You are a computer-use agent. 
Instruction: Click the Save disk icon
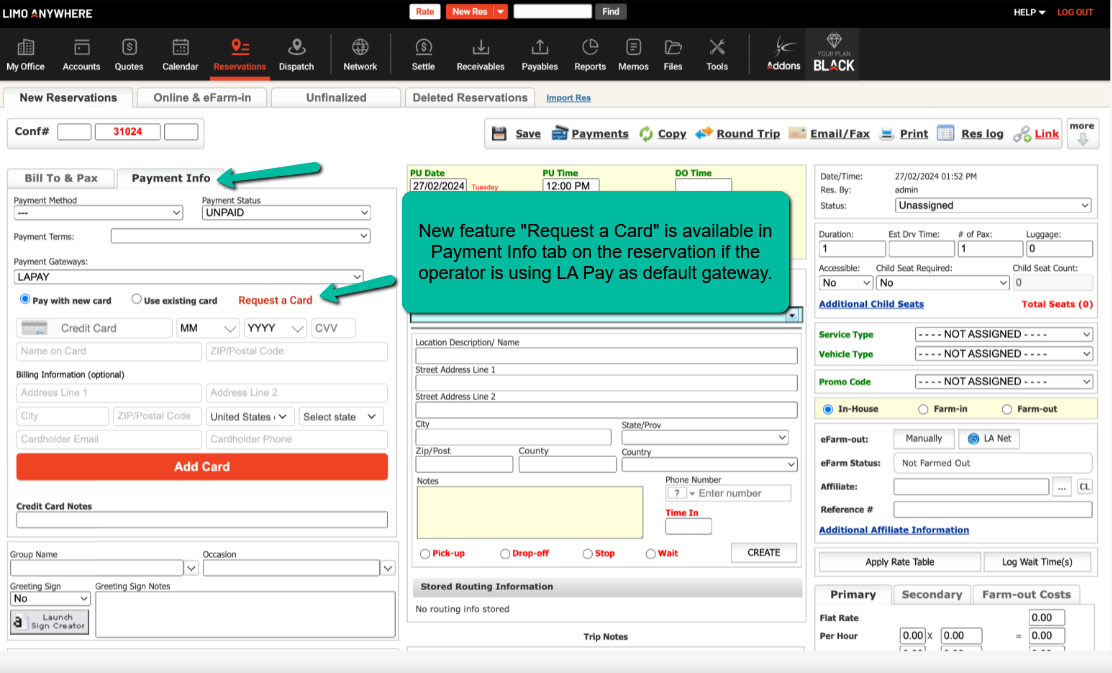tap(500, 134)
